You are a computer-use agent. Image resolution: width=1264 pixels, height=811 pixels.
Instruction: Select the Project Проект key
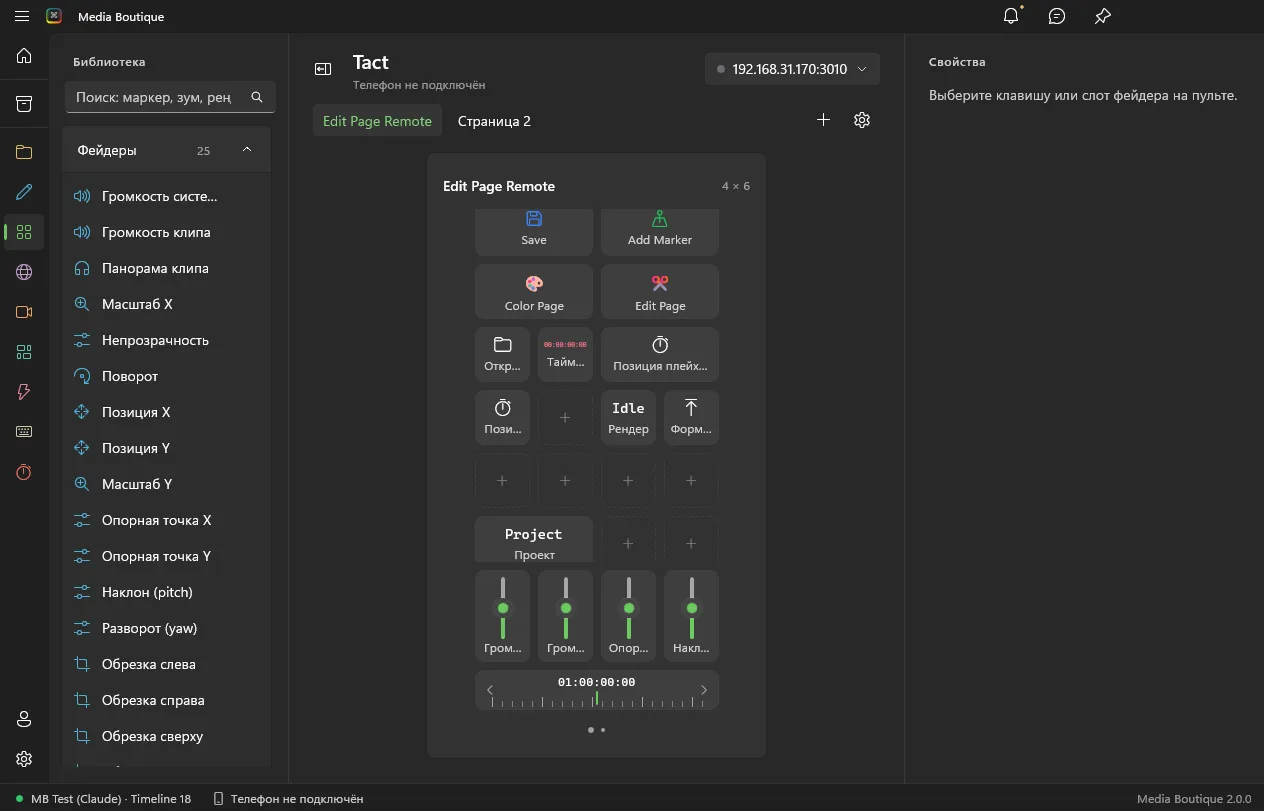(534, 540)
